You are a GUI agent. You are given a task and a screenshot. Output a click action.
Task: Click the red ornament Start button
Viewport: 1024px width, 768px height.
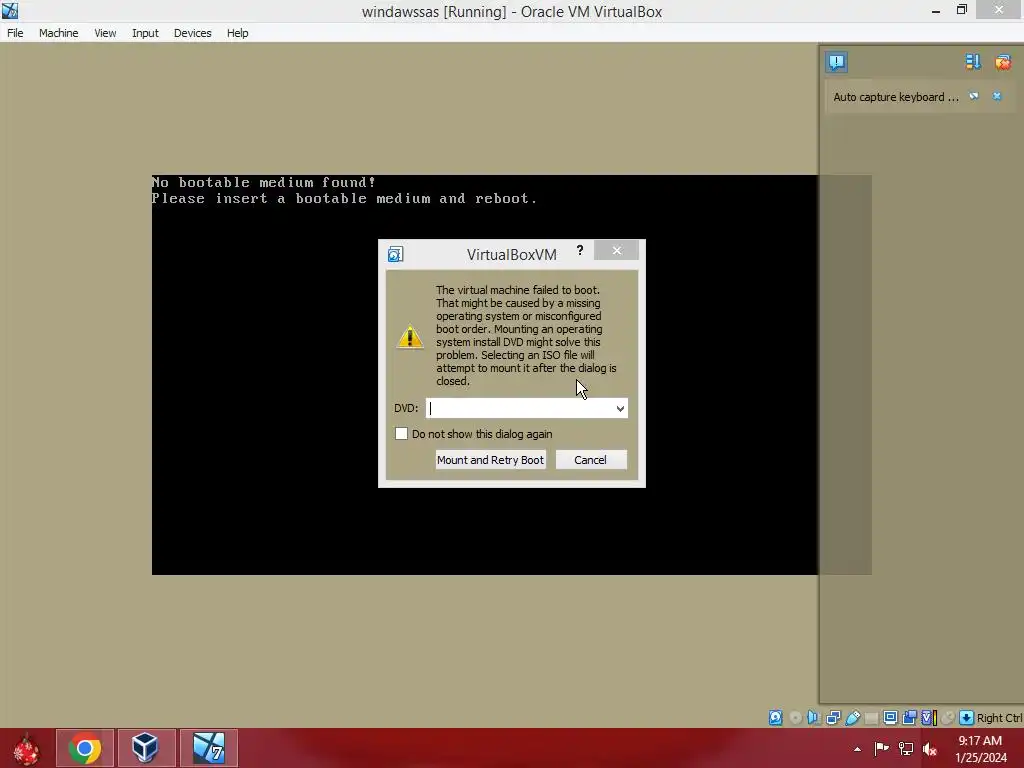click(x=26, y=749)
